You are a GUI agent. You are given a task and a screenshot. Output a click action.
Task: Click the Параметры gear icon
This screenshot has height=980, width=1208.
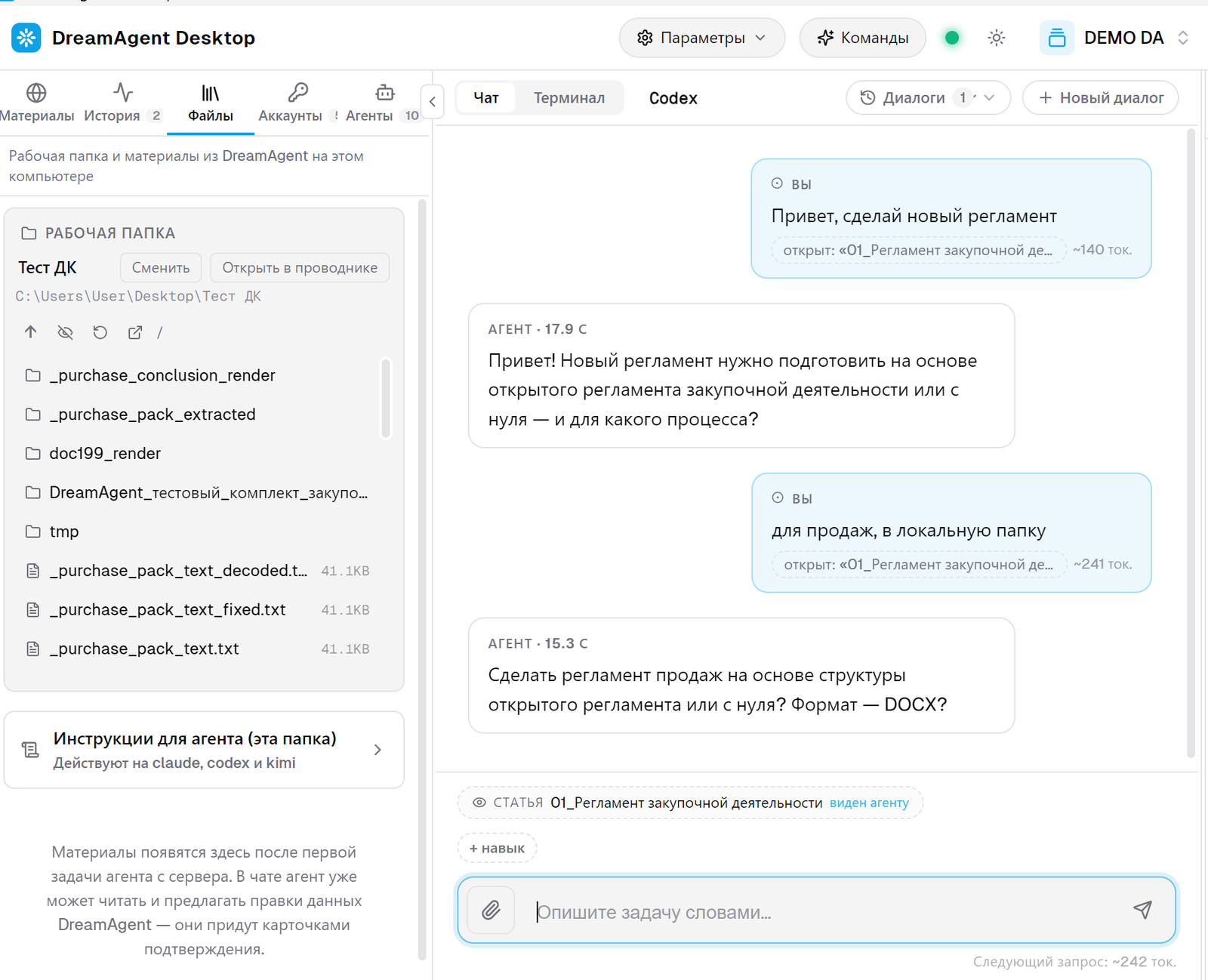(x=645, y=38)
